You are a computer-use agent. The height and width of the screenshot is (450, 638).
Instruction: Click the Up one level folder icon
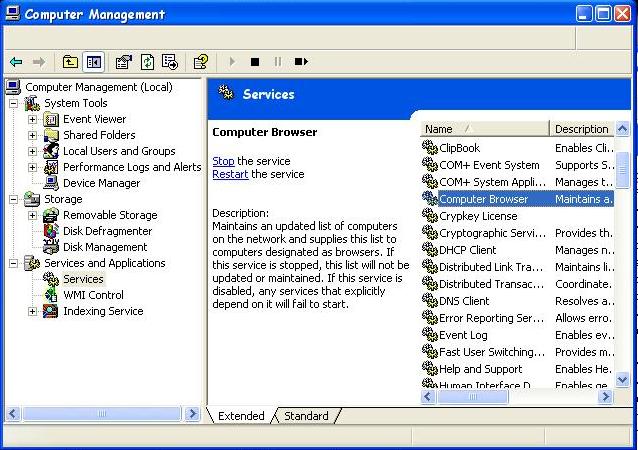[x=70, y=62]
